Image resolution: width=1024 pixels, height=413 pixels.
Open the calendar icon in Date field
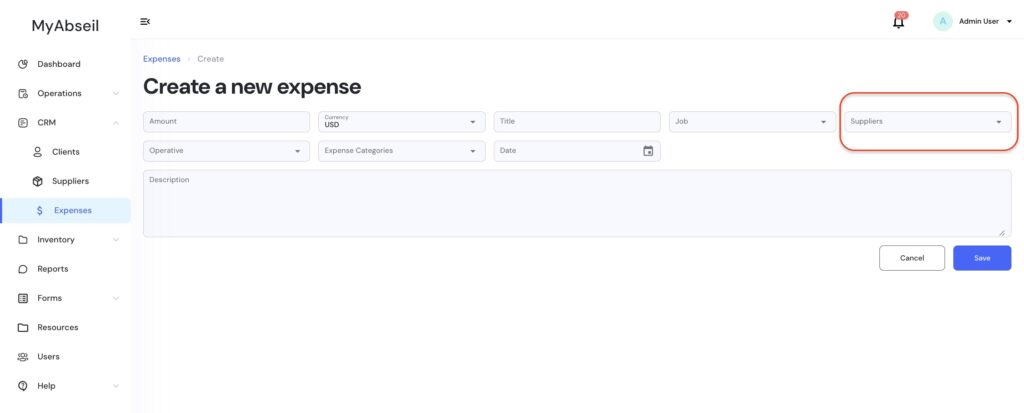[648, 151]
